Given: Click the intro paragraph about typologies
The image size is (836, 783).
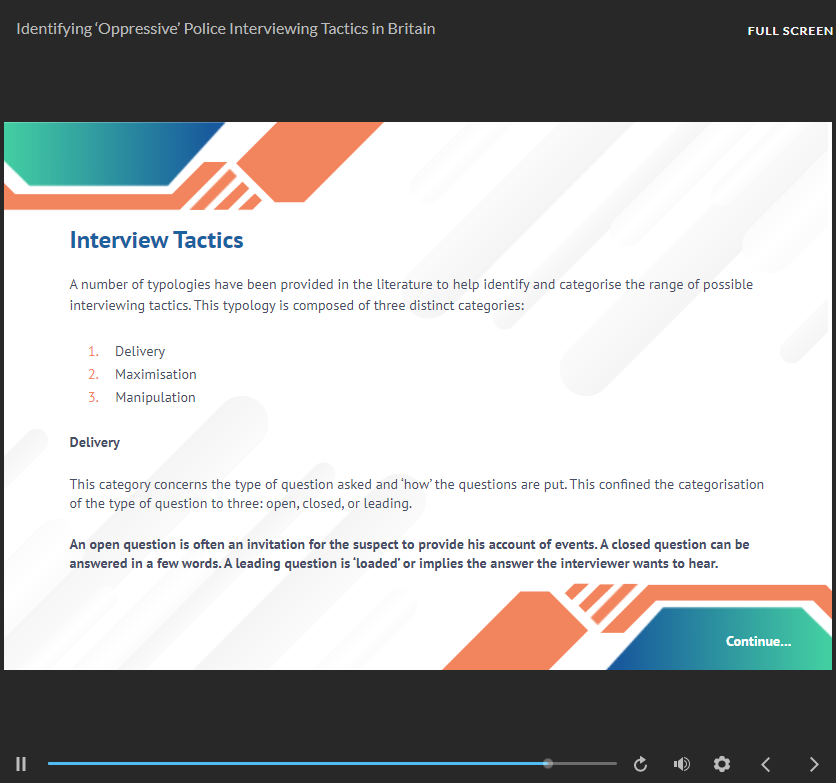Looking at the screenshot, I should pos(410,295).
